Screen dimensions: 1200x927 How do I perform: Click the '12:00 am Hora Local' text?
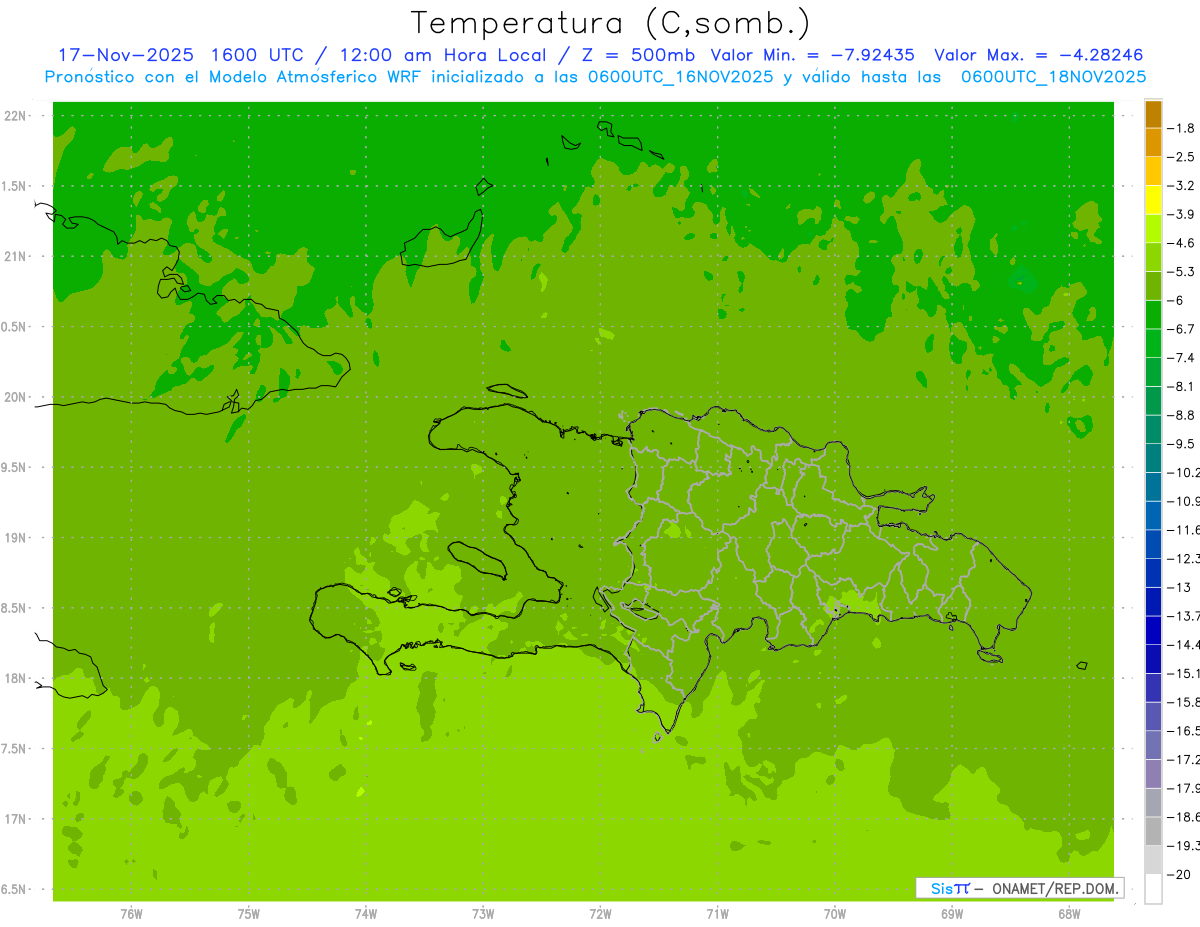pos(444,55)
